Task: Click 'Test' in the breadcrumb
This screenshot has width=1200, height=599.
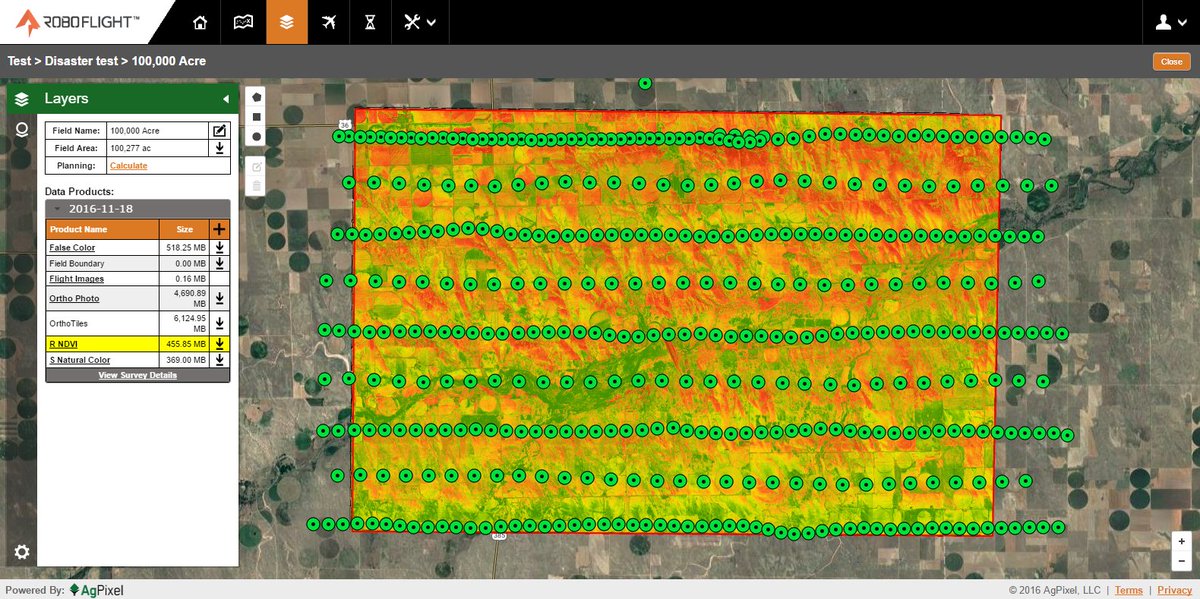Action: pyautogui.click(x=19, y=61)
